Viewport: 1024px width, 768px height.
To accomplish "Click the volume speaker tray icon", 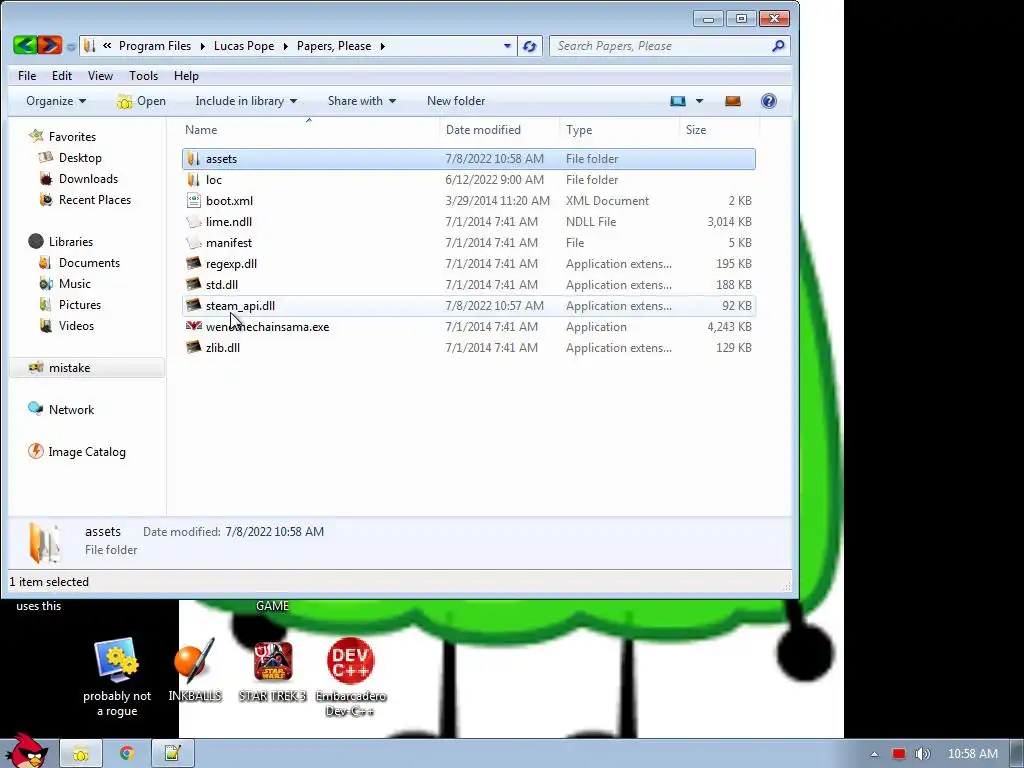I will pos(922,754).
